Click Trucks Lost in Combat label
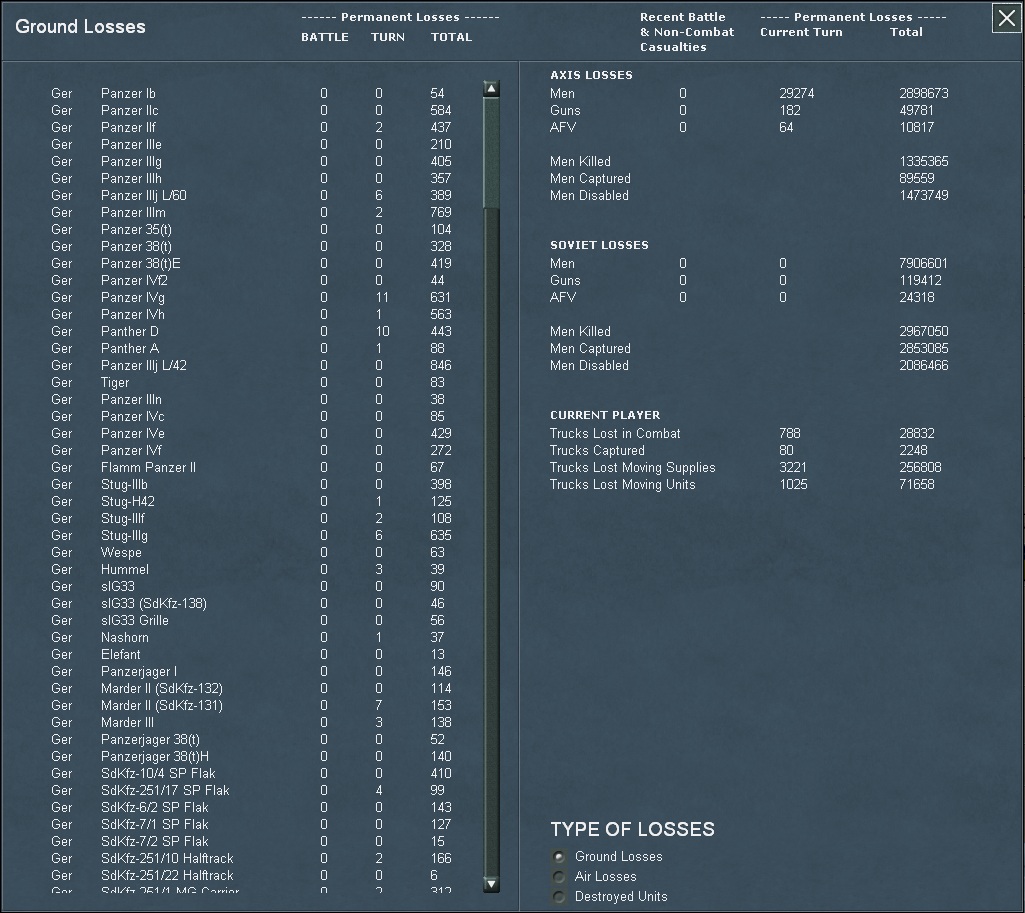The width and height of the screenshot is (1025, 913). [614, 433]
